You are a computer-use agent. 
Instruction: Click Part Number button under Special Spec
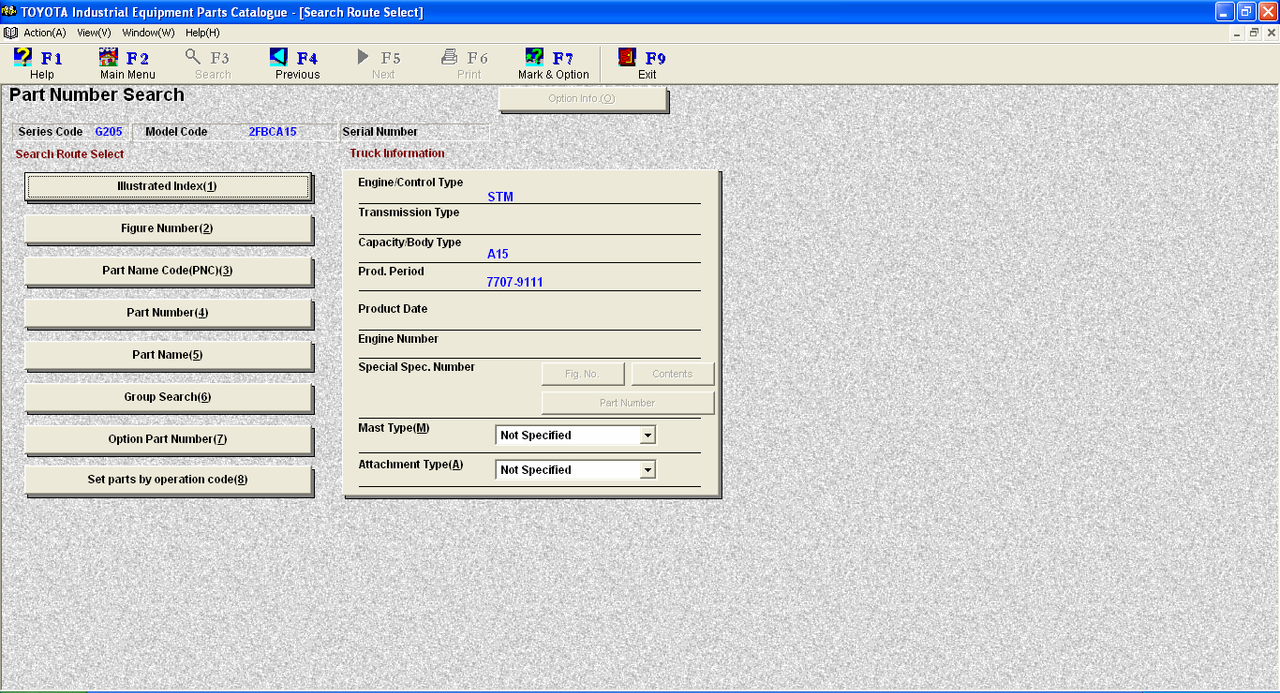pos(628,403)
